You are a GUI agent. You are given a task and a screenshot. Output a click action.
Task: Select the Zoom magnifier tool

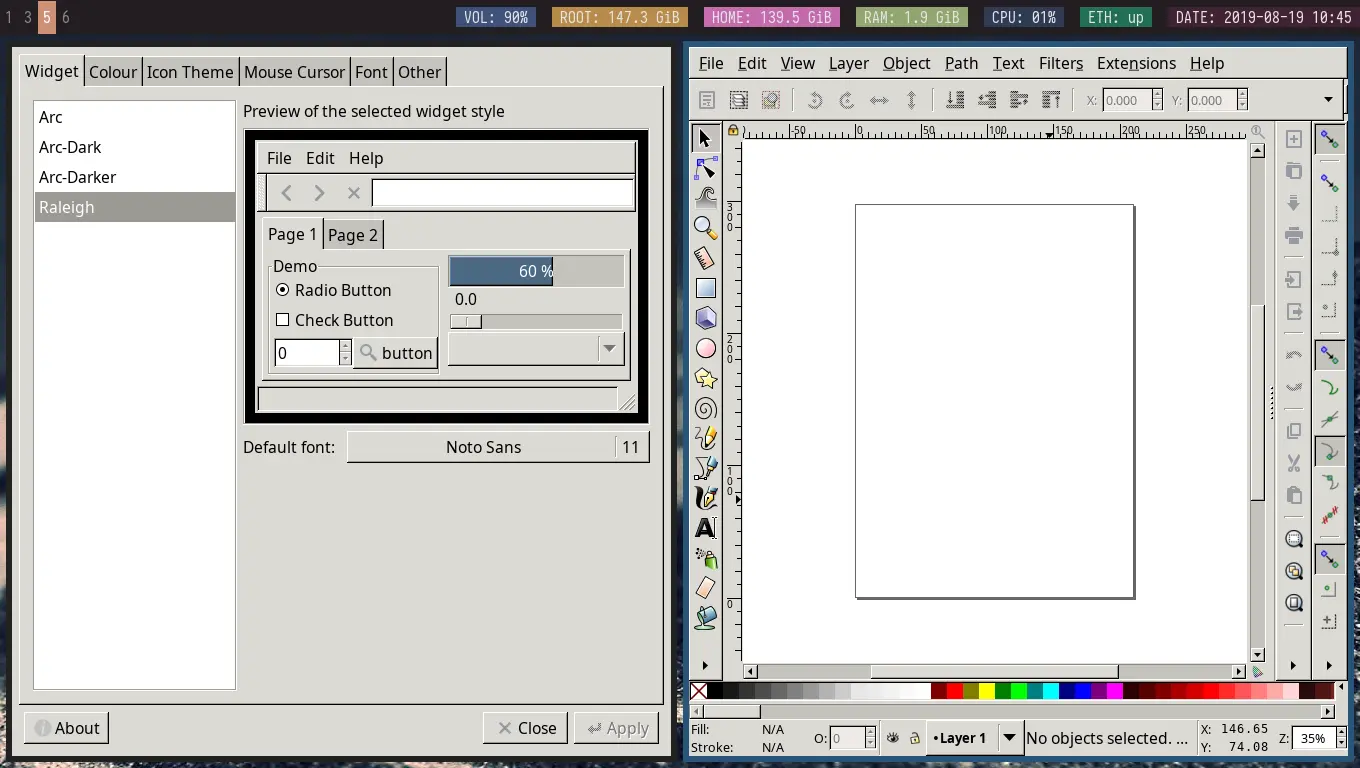tap(706, 228)
